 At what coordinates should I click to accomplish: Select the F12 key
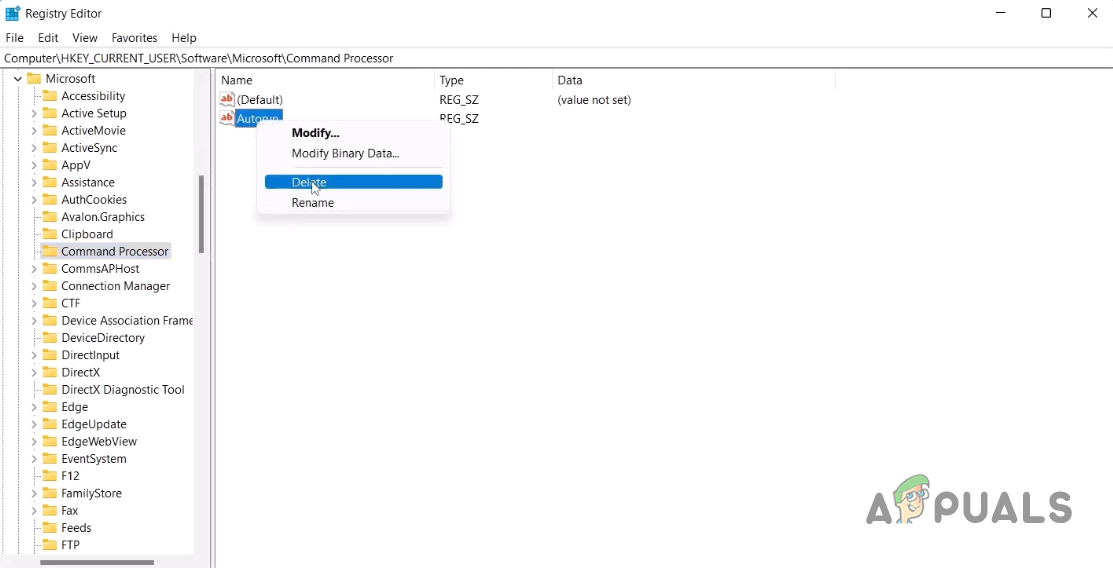pyautogui.click(x=70, y=476)
